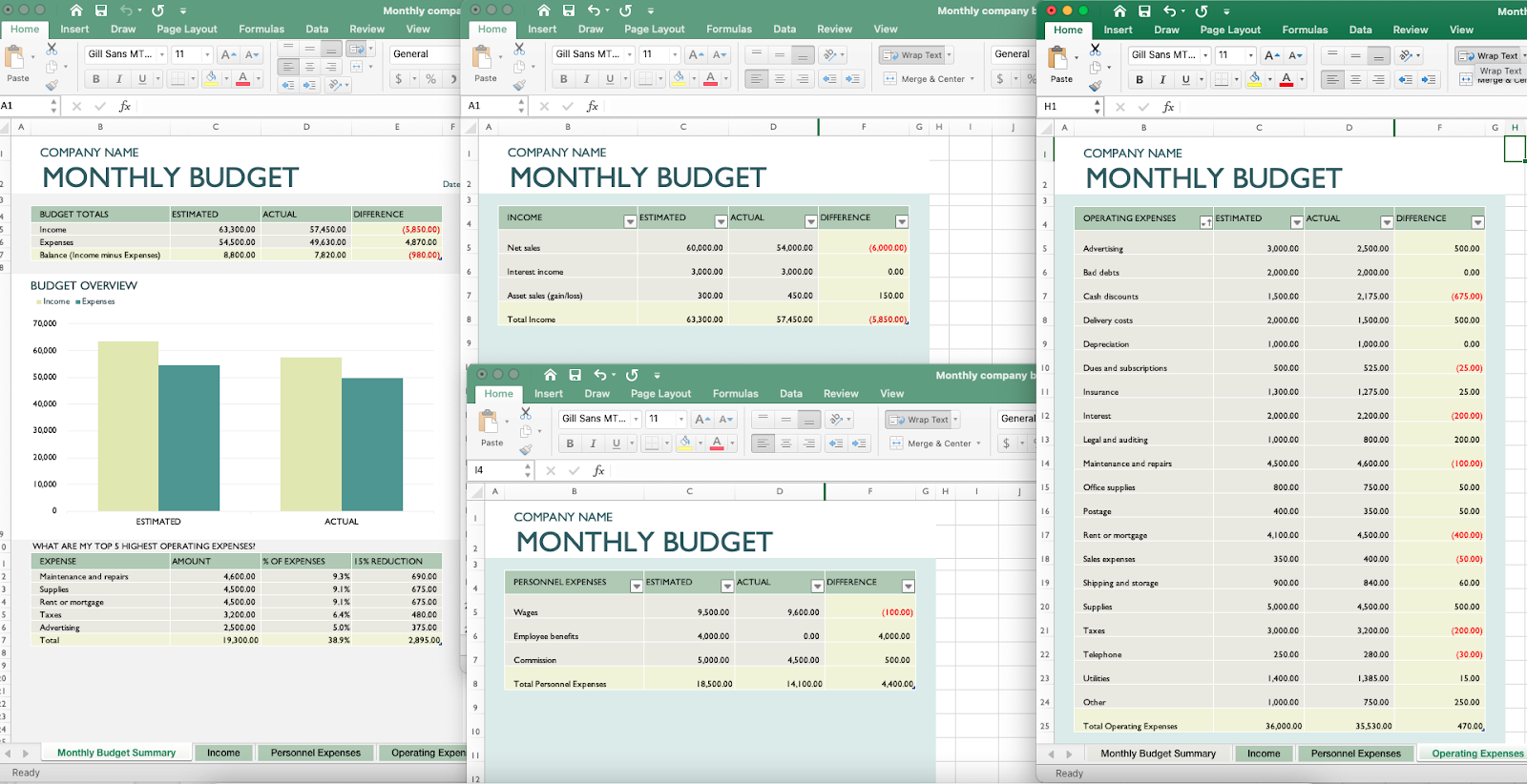Toggle Italic in the Budget Summary window
This screenshot has height=784, width=1527.
click(x=119, y=79)
